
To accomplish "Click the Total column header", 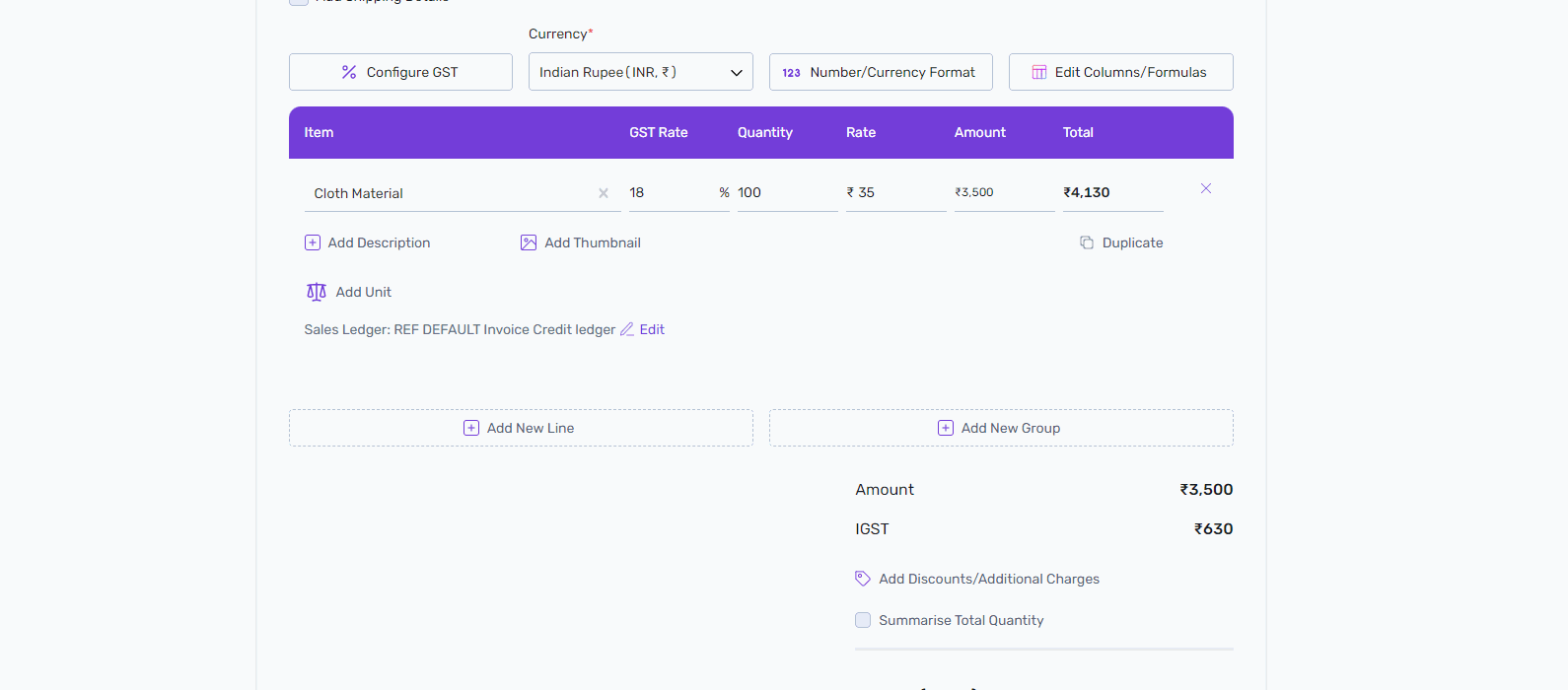I will point(1078,132).
